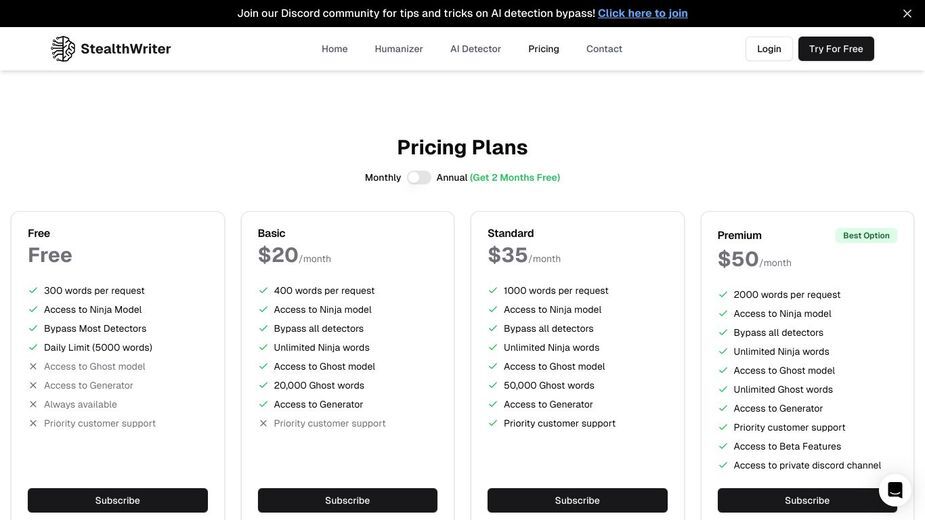Toggle Monthly to Annual billing switch

[x=419, y=178]
